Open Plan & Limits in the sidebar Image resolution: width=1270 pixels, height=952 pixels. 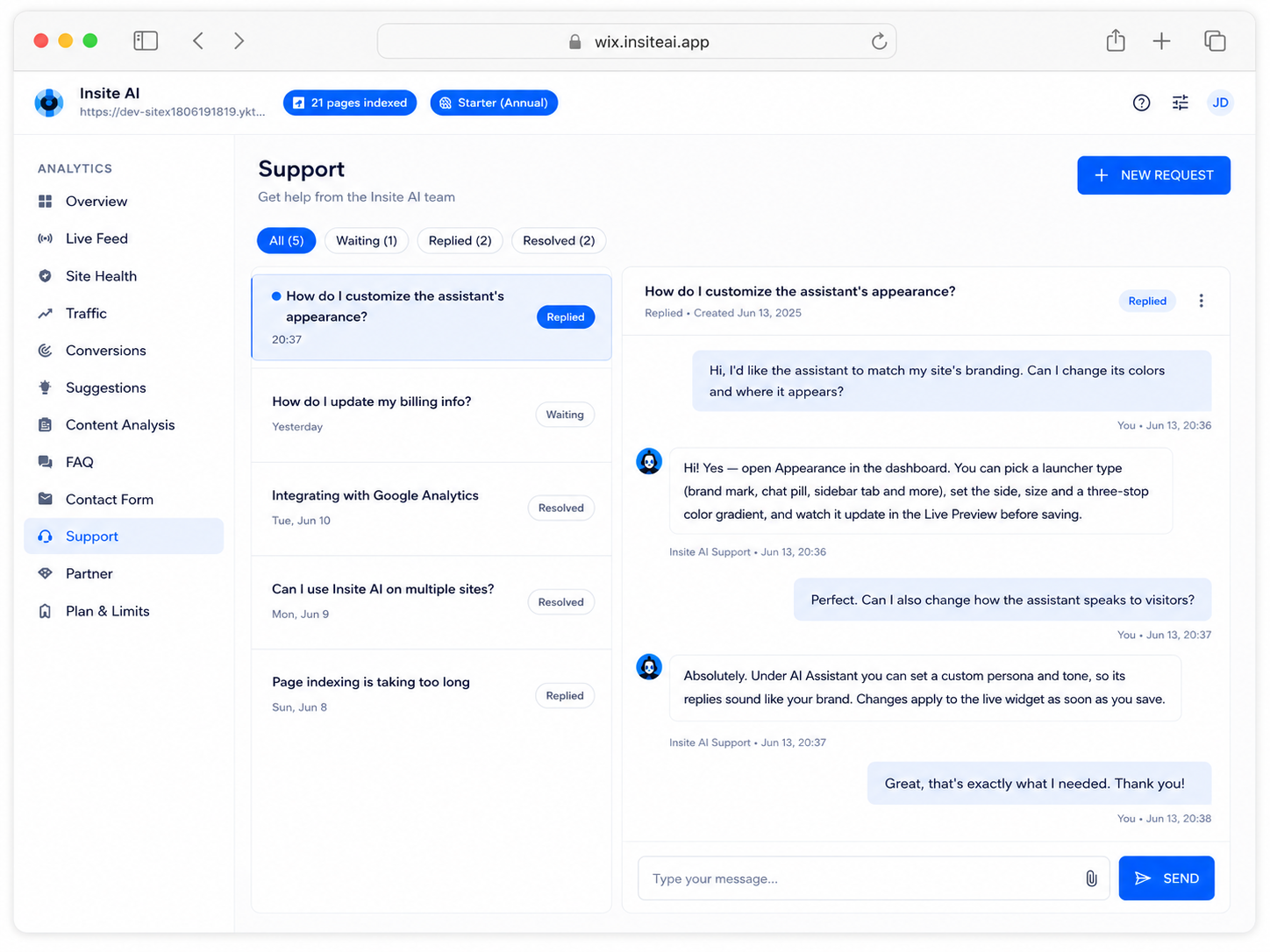click(x=124, y=611)
